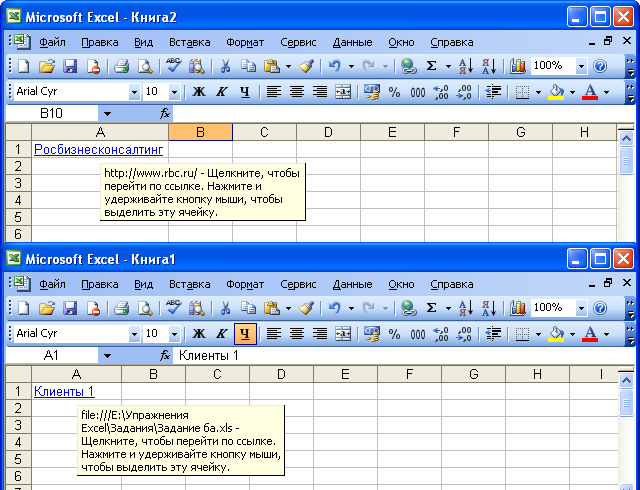Click Research books icon in Книга1 toolbar
The width and height of the screenshot is (640, 490).
pos(197,308)
